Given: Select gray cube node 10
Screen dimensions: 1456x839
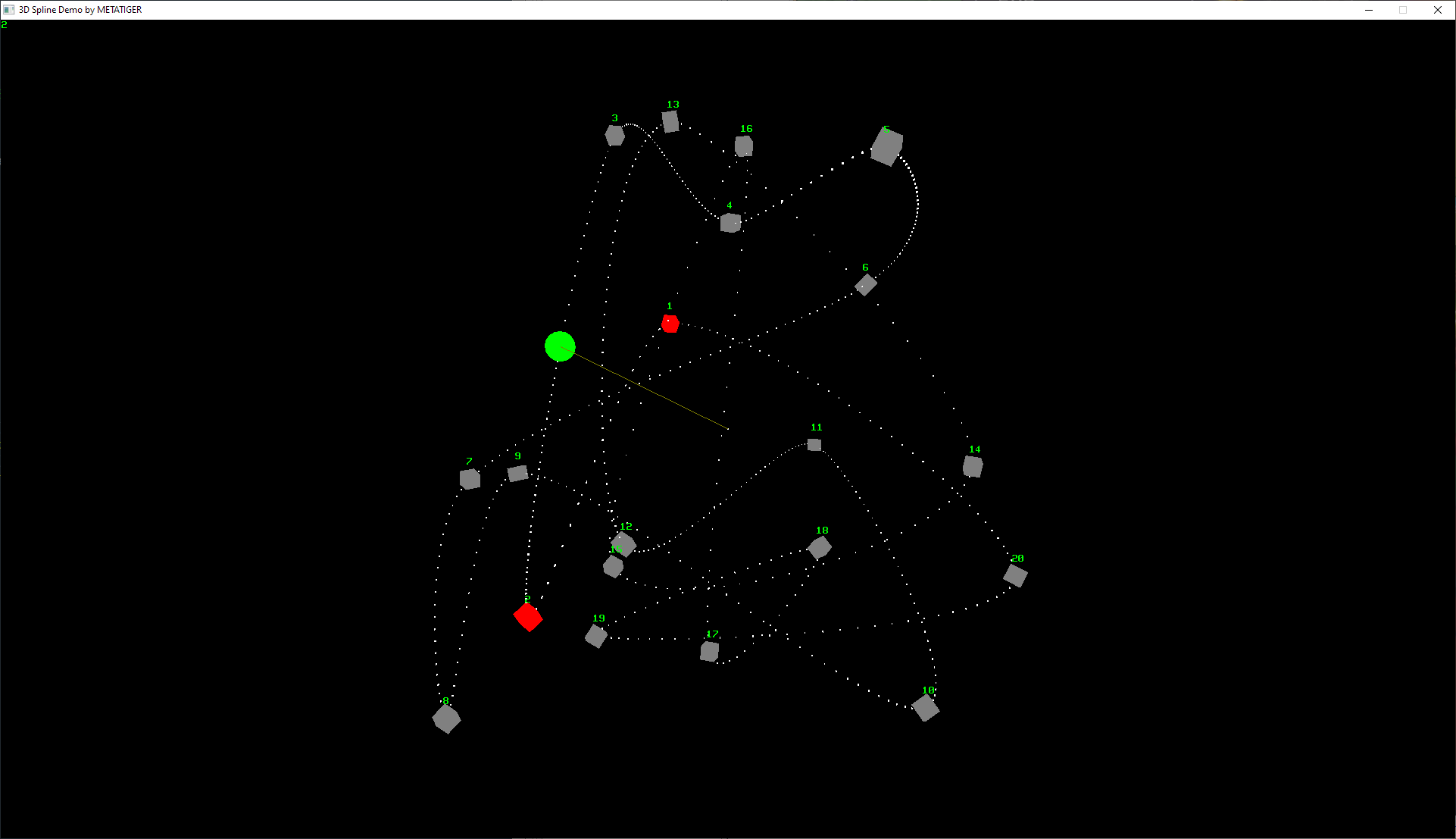Looking at the screenshot, I should coord(925,708).
